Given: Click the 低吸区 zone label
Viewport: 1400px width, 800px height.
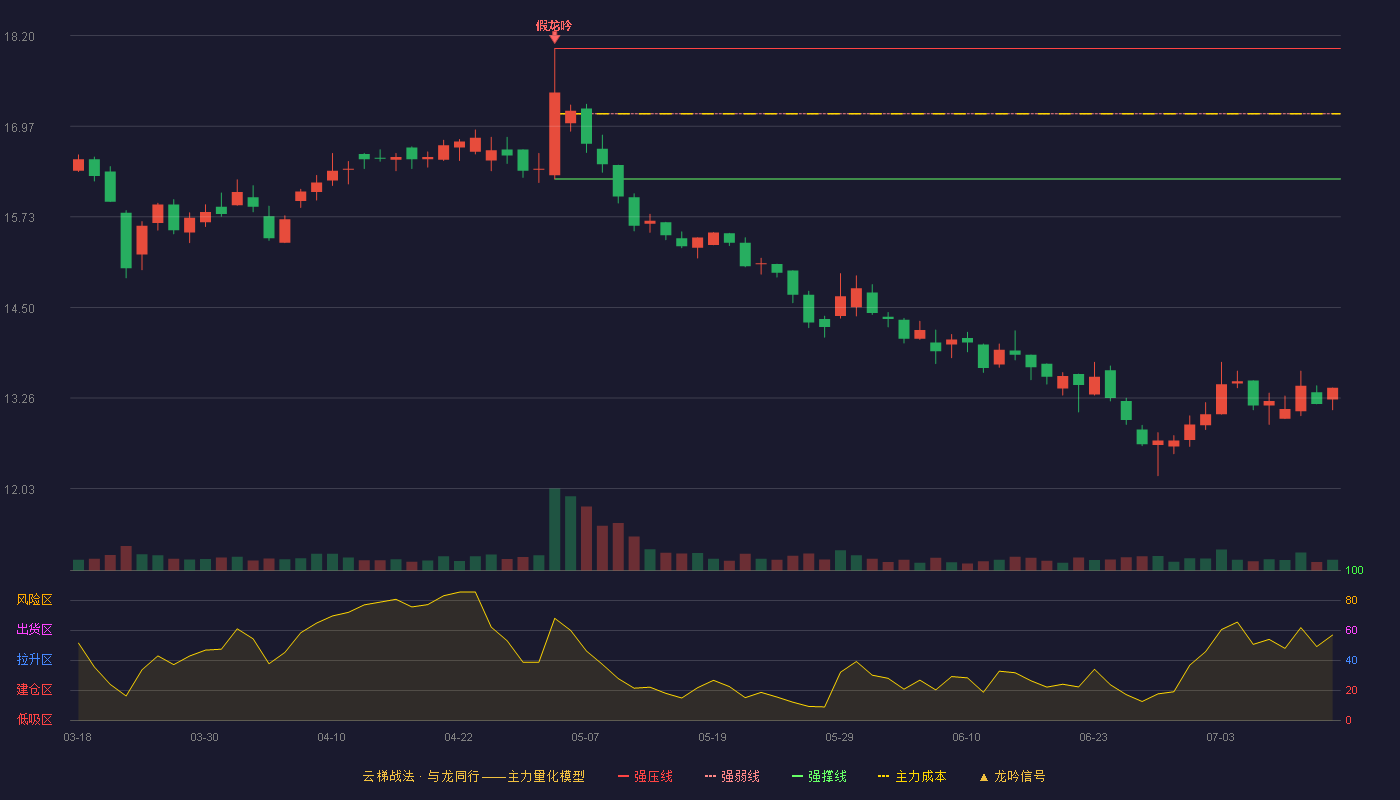Looking at the screenshot, I should 34,720.
